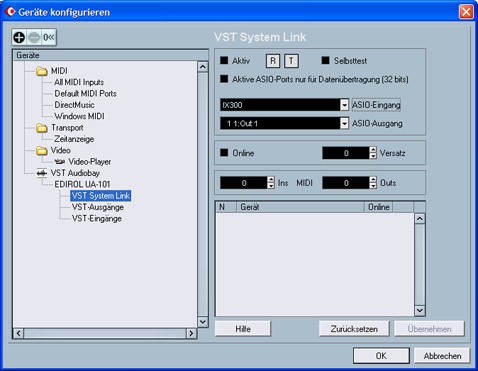Increase the Versatz value
The image size is (478, 371).
(x=373, y=150)
